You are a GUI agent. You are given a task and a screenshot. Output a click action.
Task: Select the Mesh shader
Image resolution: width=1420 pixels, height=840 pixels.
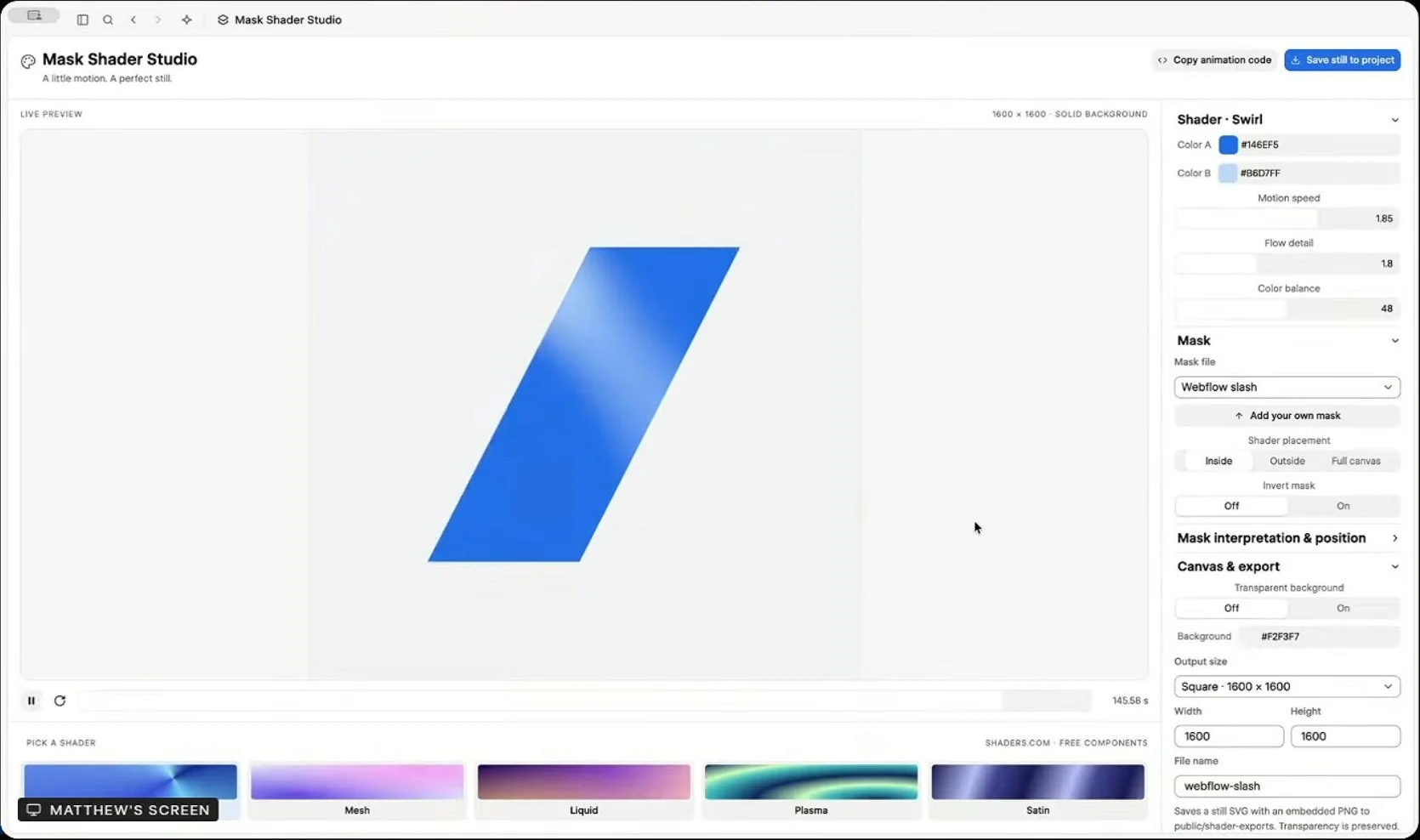click(x=357, y=791)
